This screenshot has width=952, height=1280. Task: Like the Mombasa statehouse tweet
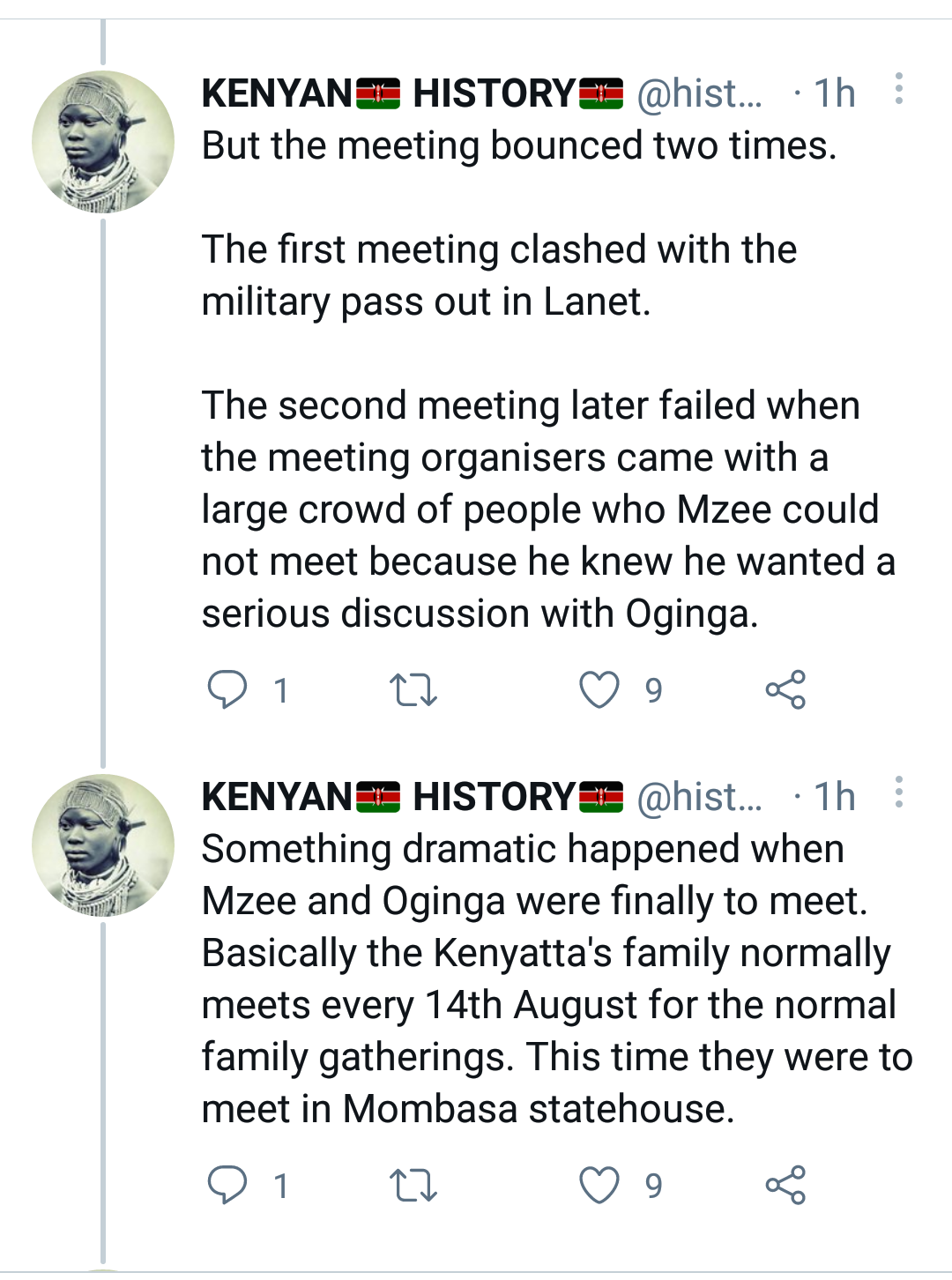(x=599, y=1185)
